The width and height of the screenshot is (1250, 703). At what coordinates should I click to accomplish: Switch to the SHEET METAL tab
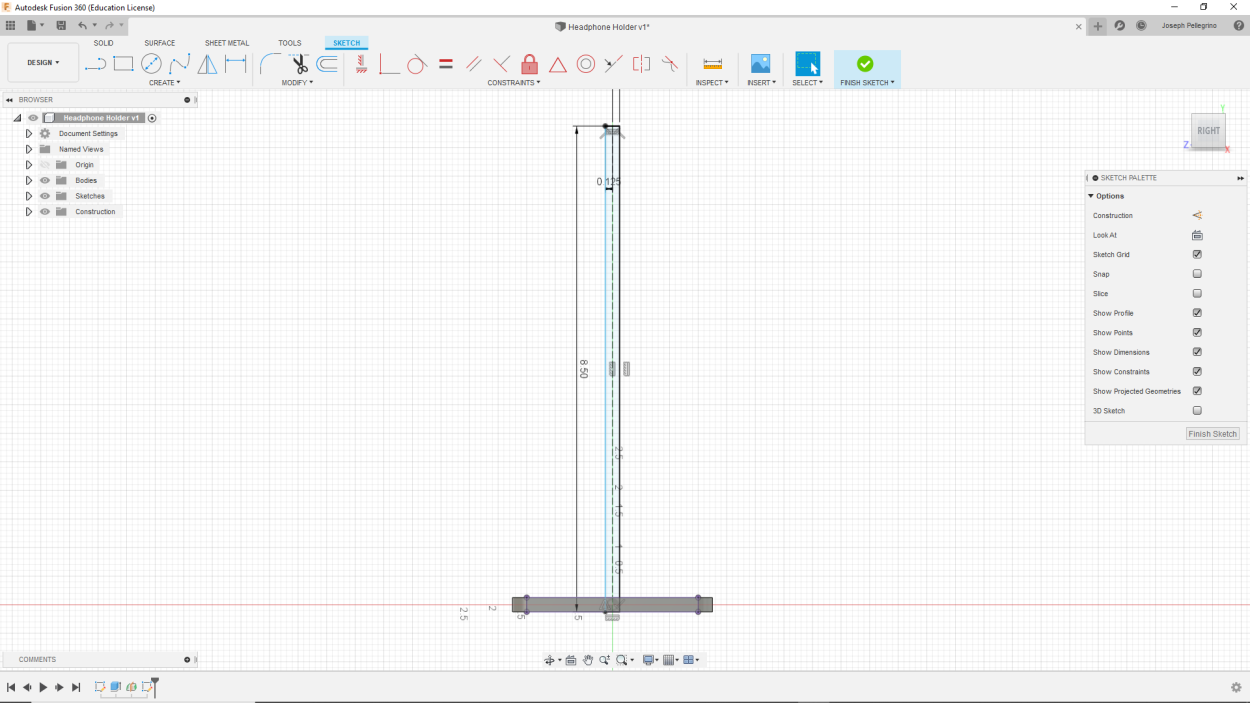point(227,43)
